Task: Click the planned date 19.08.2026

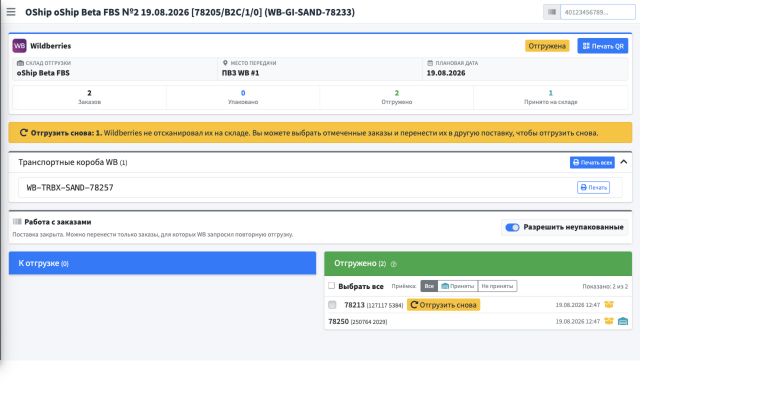Action: [x=446, y=73]
